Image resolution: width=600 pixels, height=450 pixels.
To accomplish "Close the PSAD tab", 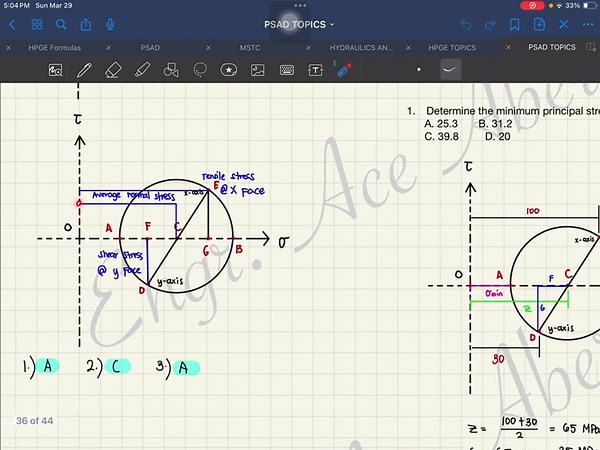I will [108, 48].
